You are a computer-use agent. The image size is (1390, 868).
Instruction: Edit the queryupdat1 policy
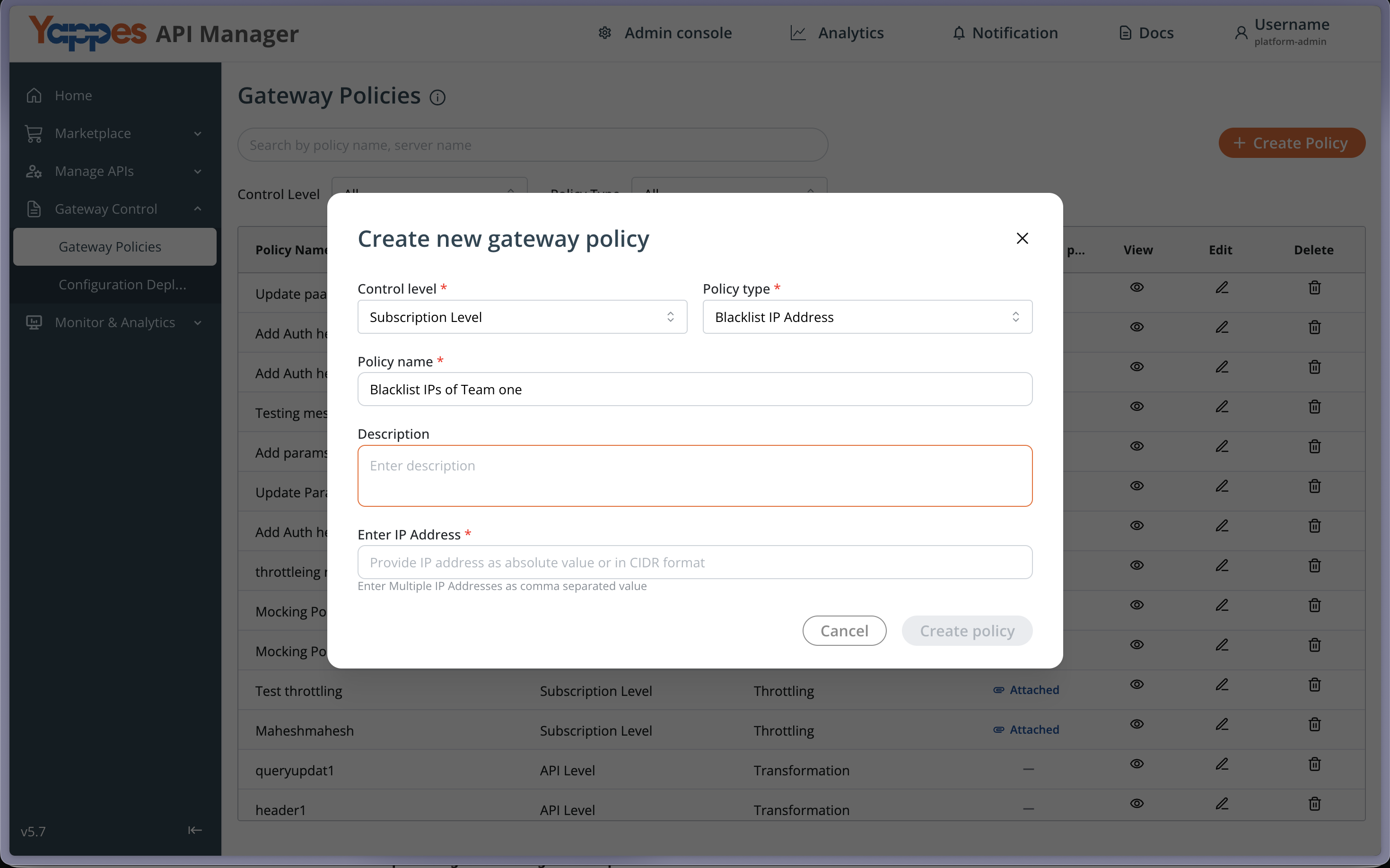[x=1222, y=764]
